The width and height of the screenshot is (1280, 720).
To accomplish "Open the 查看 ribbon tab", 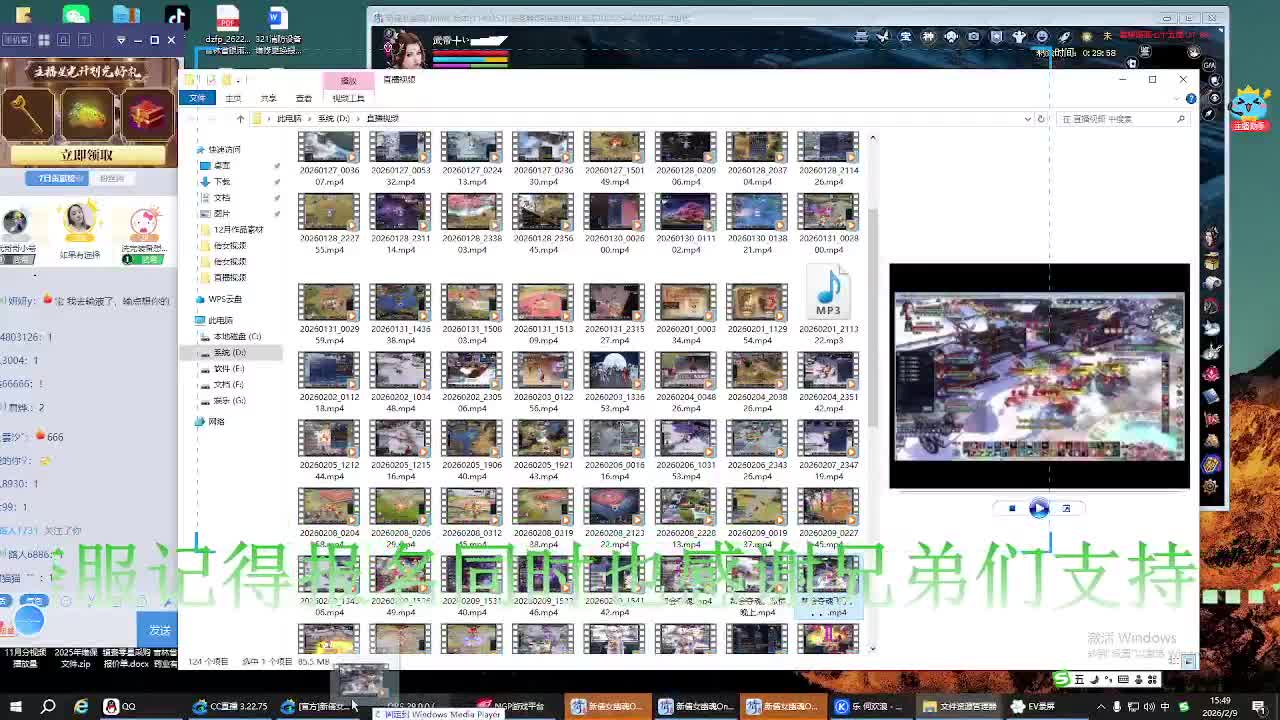I will coord(304,98).
